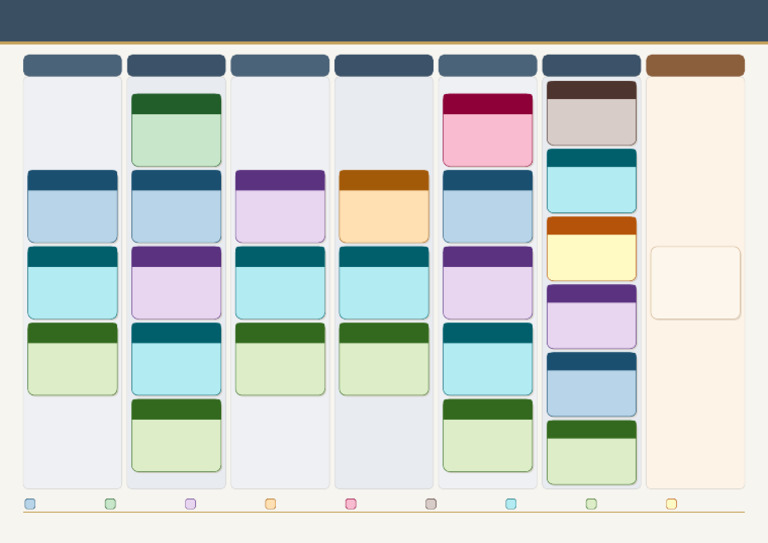Viewport: 768px width, 543px height.
Task: Open the orange card in fourth column
Action: click(x=384, y=207)
